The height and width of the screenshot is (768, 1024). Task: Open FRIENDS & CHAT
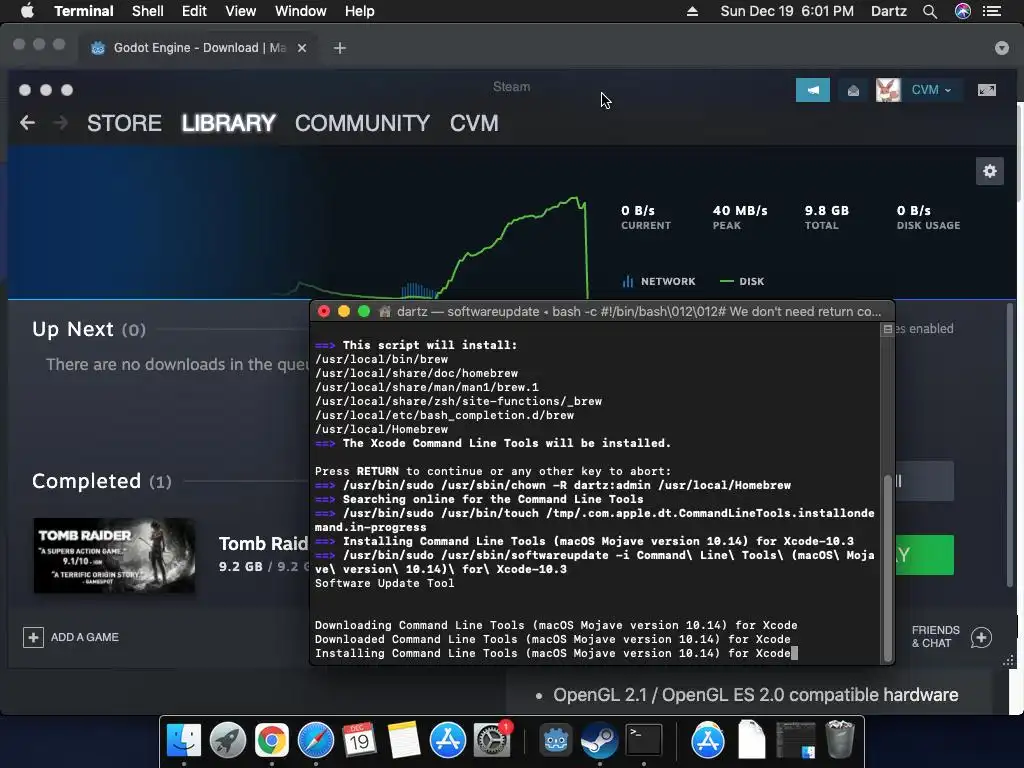[x=935, y=637]
